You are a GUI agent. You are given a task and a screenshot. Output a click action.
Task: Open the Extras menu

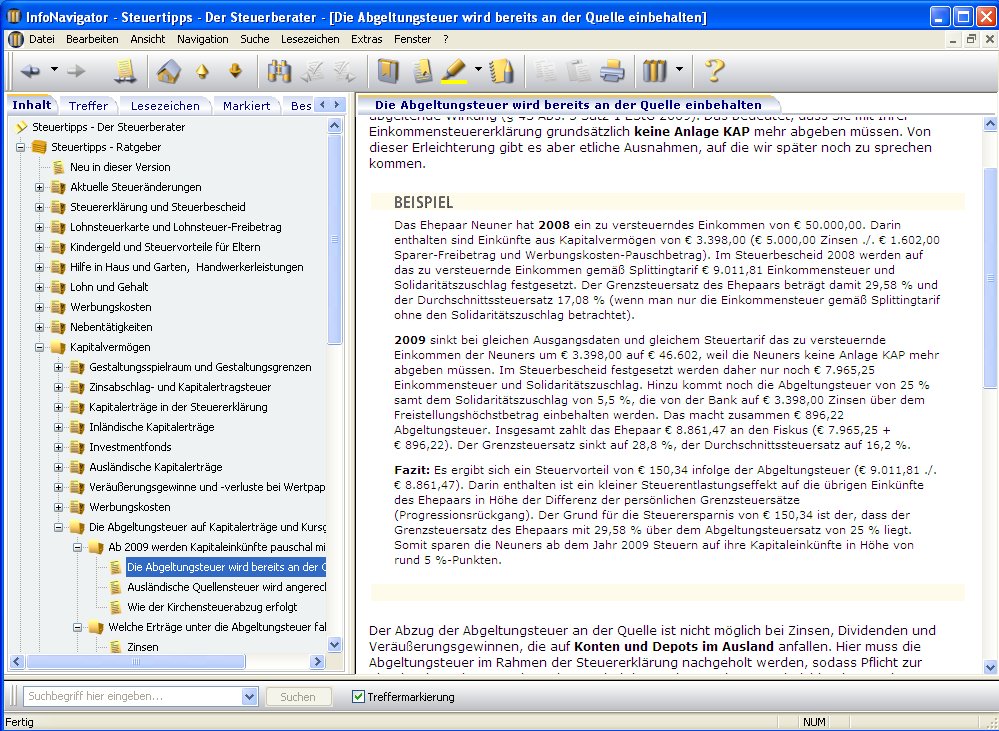[x=366, y=39]
